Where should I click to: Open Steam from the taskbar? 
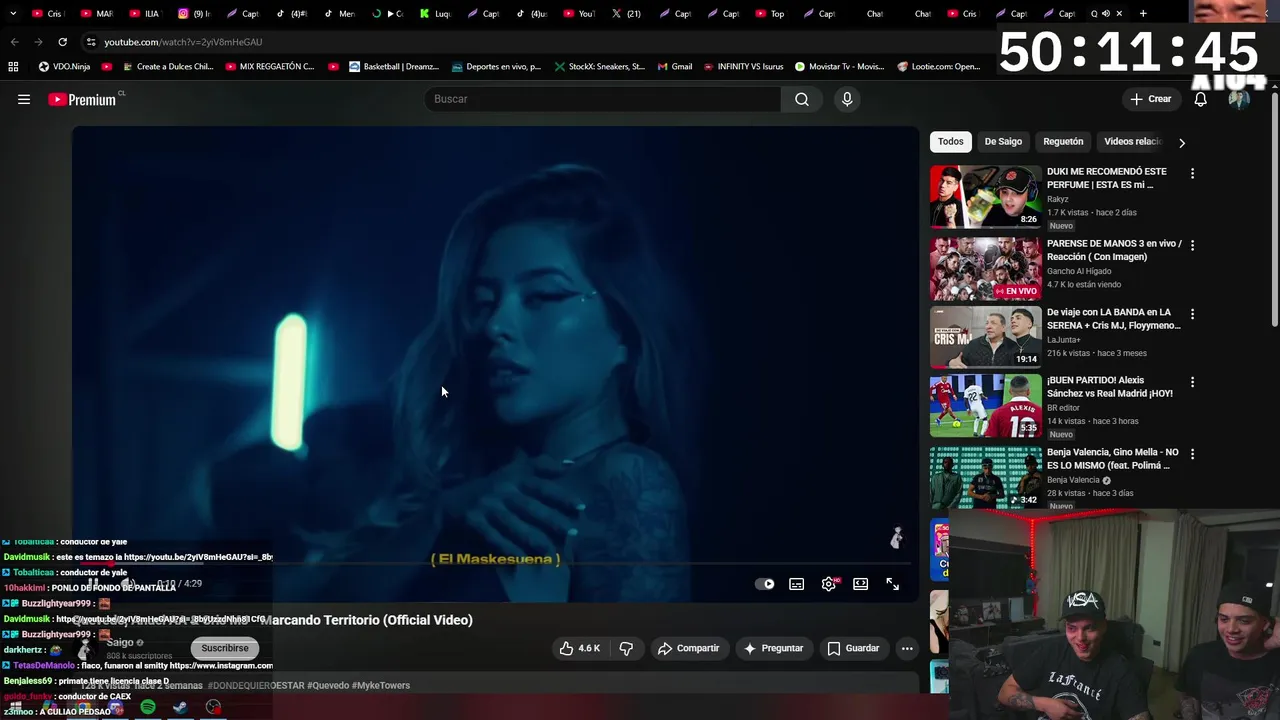tap(180, 707)
